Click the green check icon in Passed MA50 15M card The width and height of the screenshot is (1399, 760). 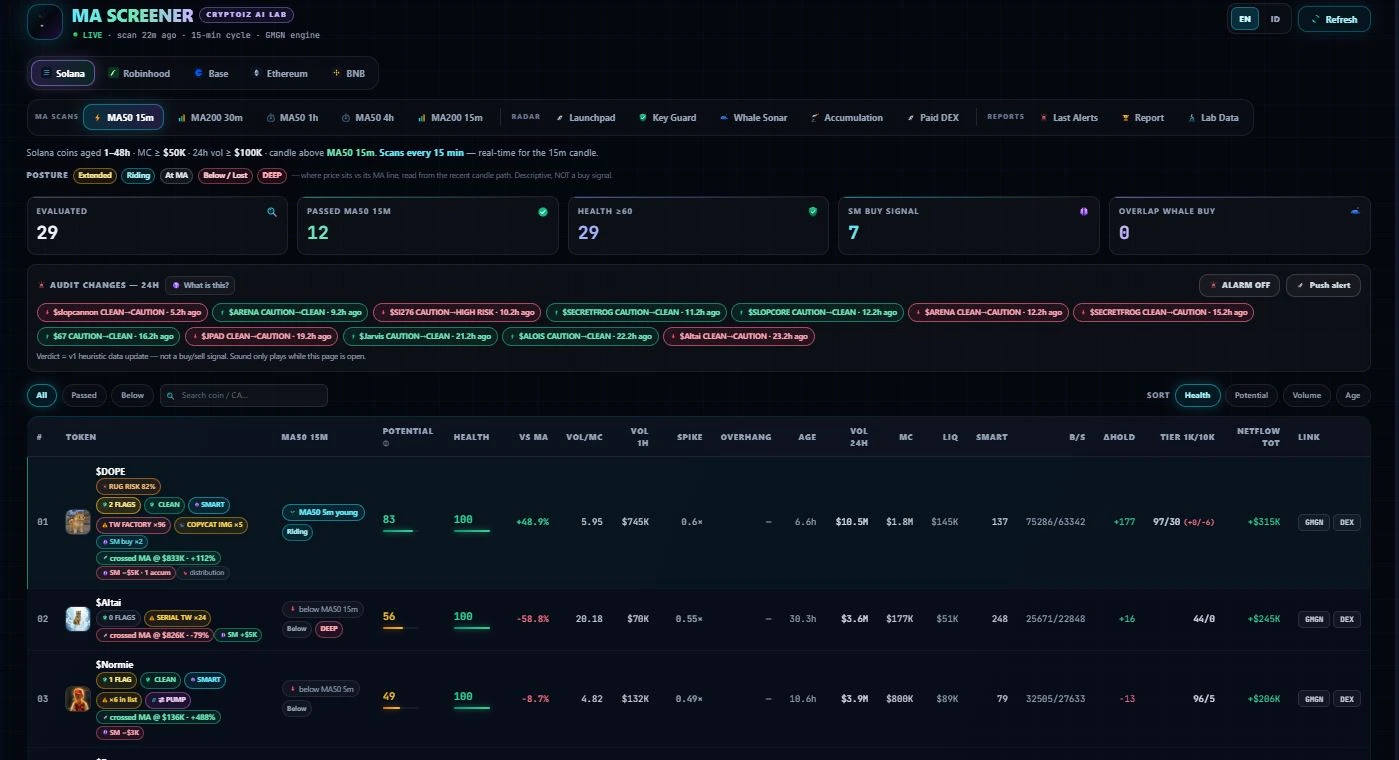point(543,212)
